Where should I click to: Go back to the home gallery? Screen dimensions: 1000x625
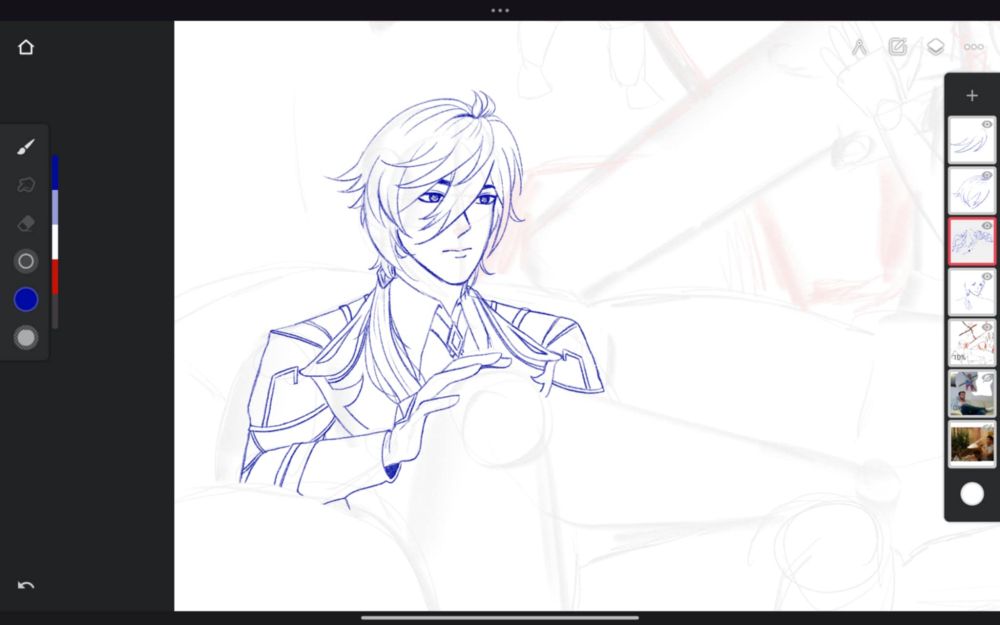(26, 47)
